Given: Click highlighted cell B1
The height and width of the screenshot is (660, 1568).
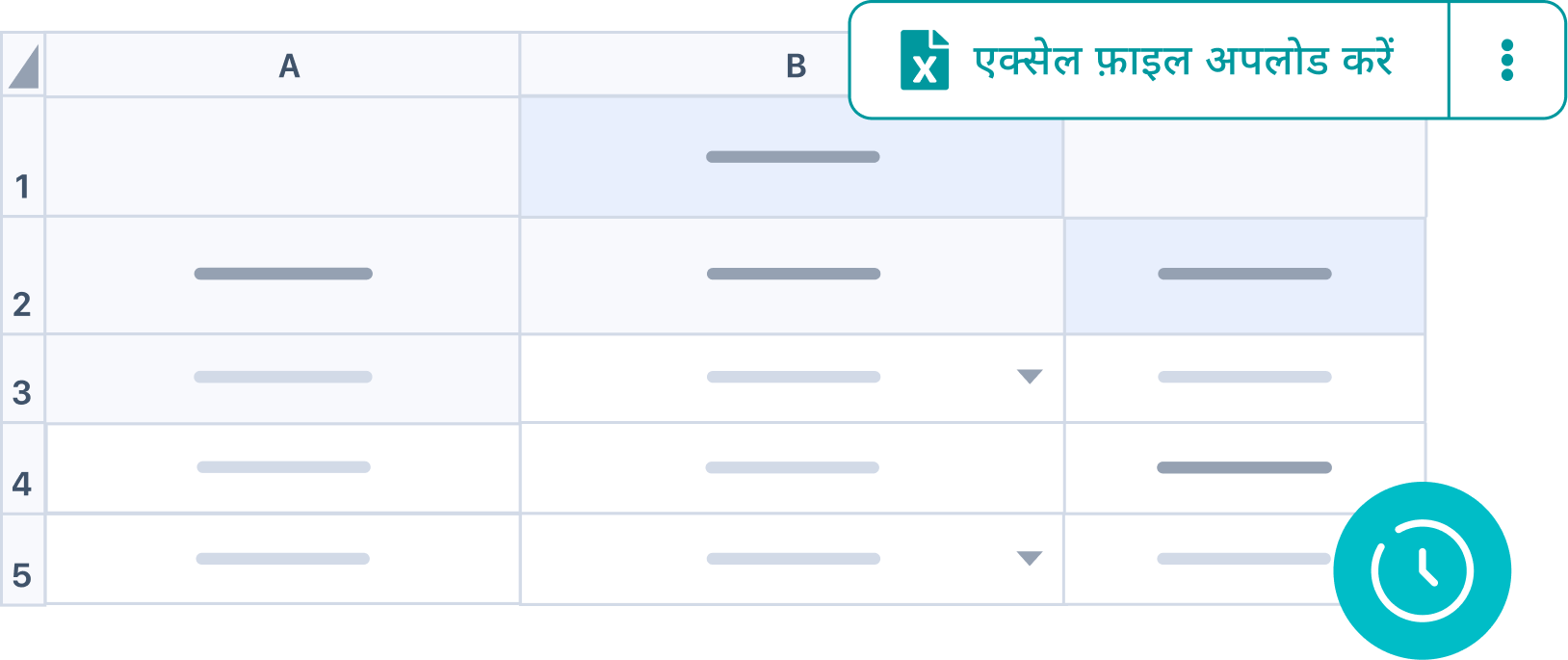Looking at the screenshot, I should (792, 157).
